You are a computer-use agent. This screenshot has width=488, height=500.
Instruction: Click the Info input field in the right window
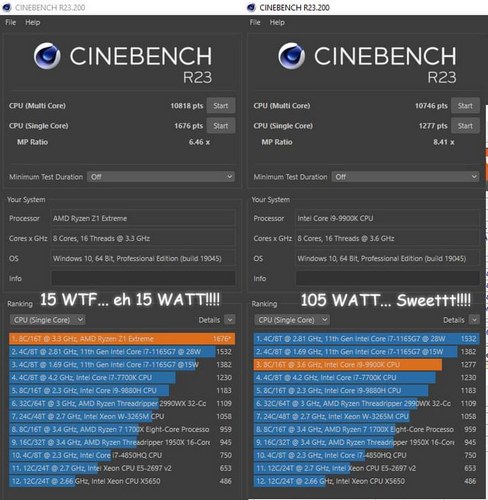click(x=388, y=278)
